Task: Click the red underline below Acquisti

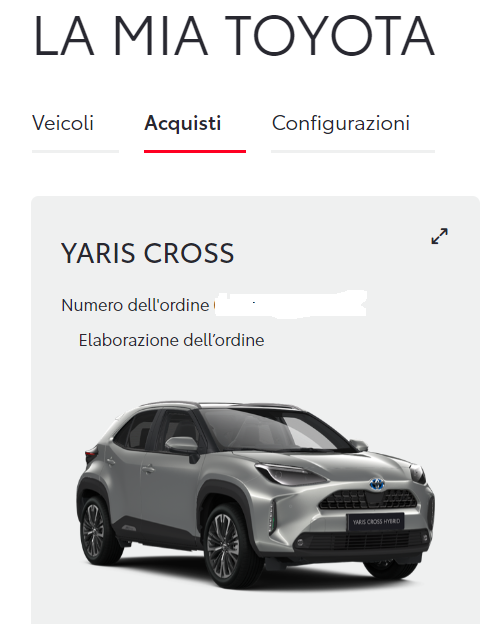Action: coord(195,152)
